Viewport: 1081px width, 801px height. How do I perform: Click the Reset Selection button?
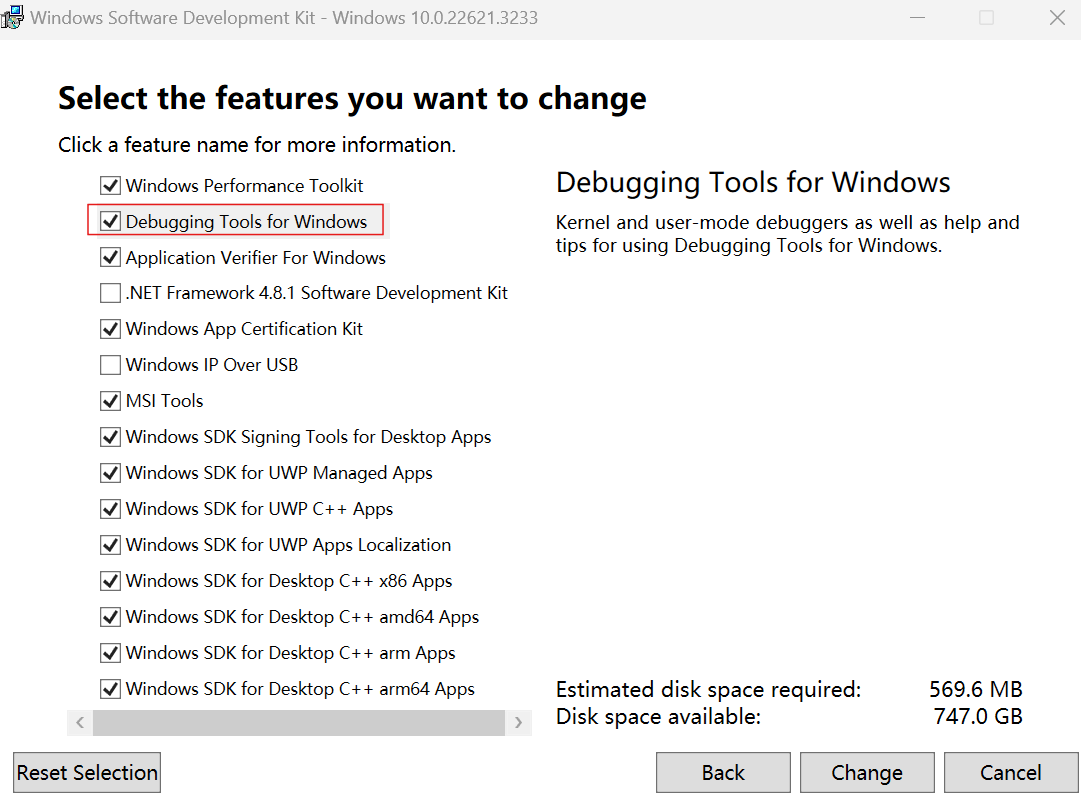(87, 773)
